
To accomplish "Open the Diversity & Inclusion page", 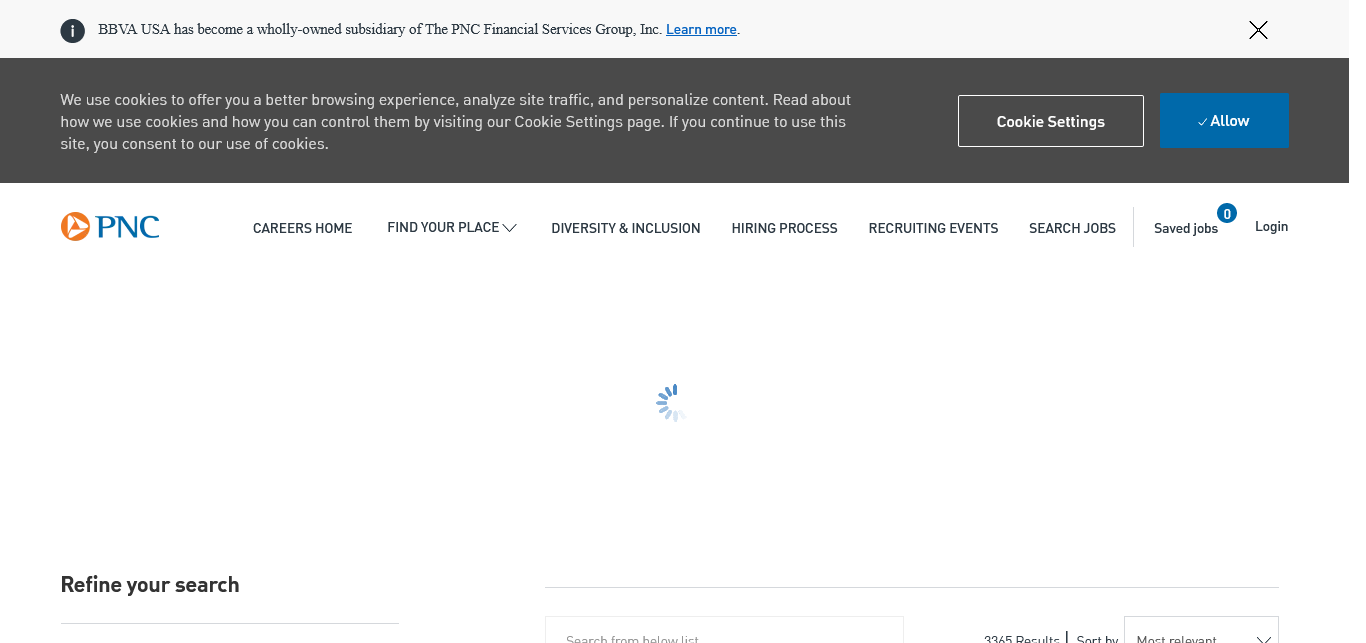I will coord(625,228).
